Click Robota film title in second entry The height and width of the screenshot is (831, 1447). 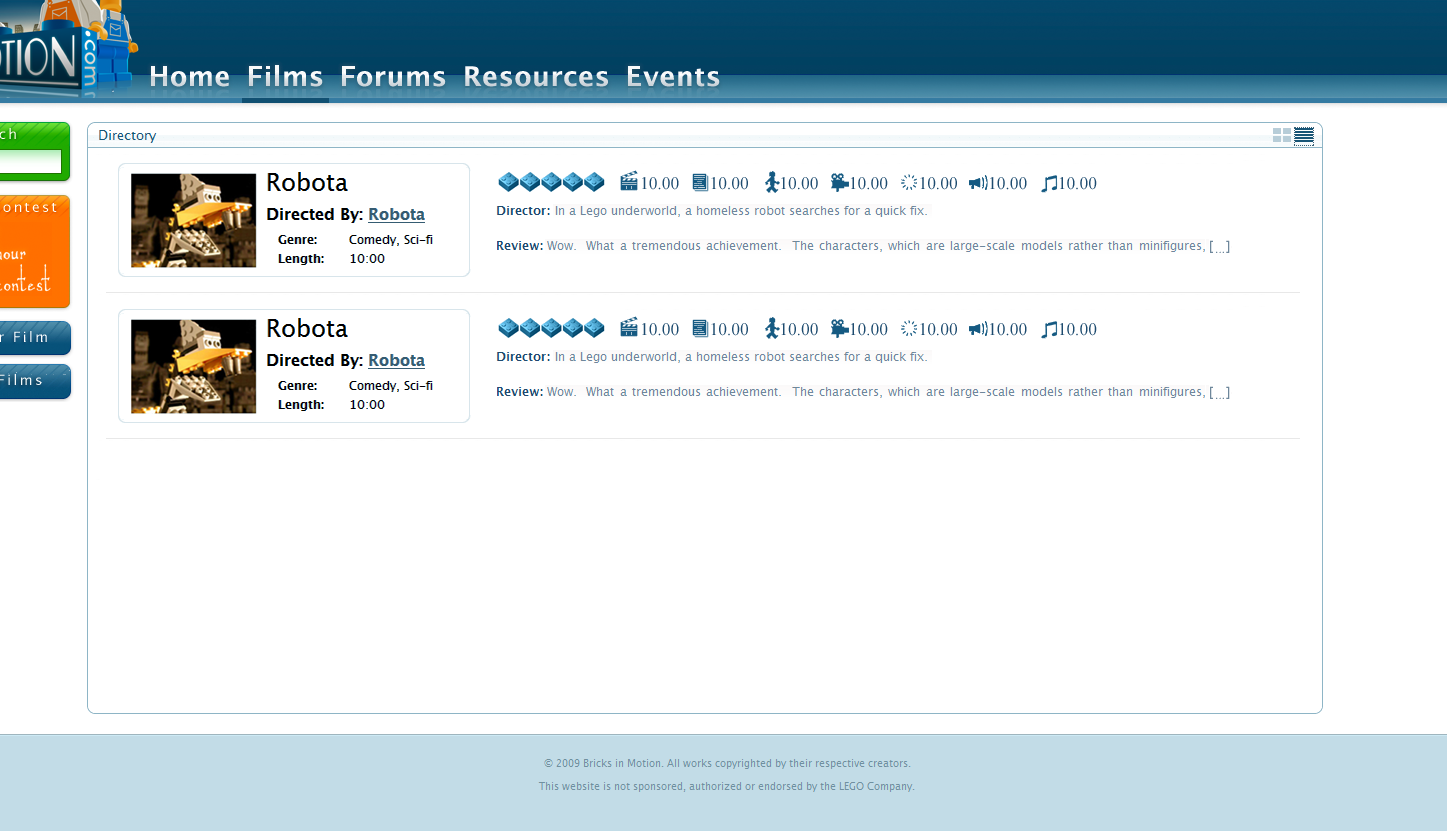[x=307, y=328]
